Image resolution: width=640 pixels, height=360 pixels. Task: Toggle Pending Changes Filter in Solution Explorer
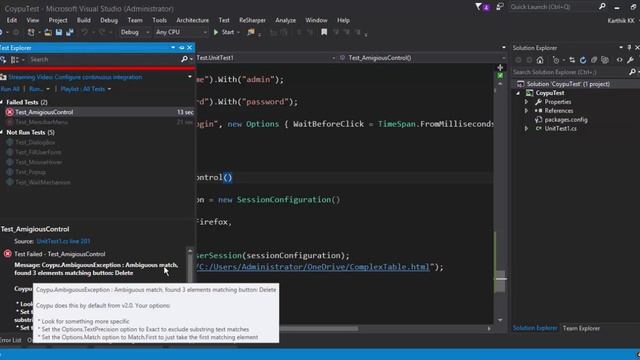[x=556, y=60]
